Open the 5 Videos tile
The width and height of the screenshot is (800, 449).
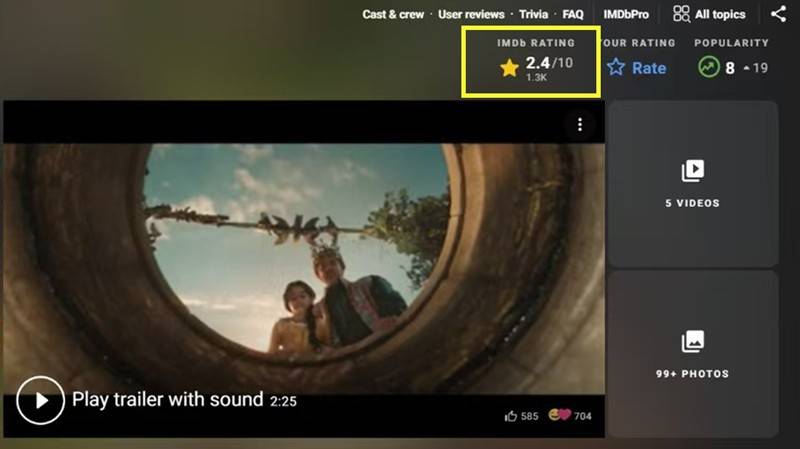pyautogui.click(x=692, y=184)
